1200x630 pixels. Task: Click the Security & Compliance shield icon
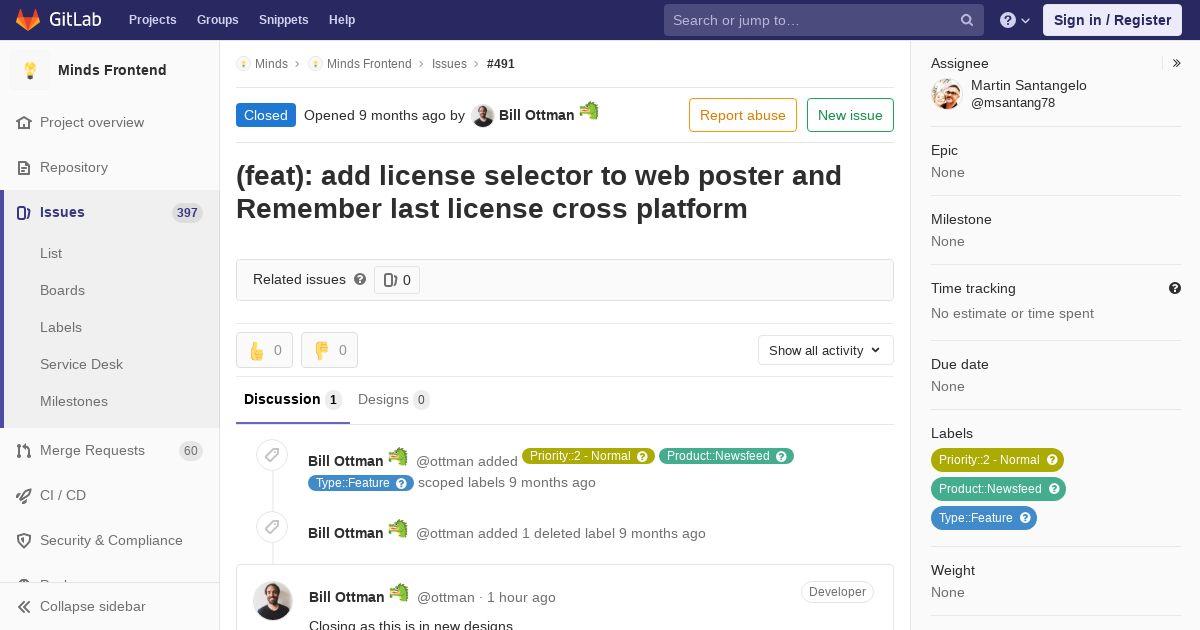[x=24, y=540]
